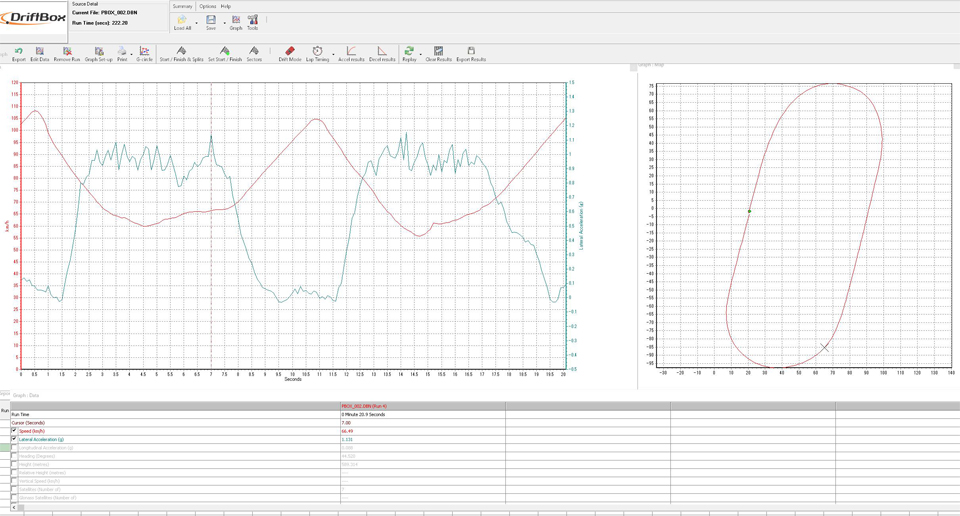Enable the Longitudinal Acceleration (g) checkbox
Screen dimensions: 960x516
click(14, 448)
